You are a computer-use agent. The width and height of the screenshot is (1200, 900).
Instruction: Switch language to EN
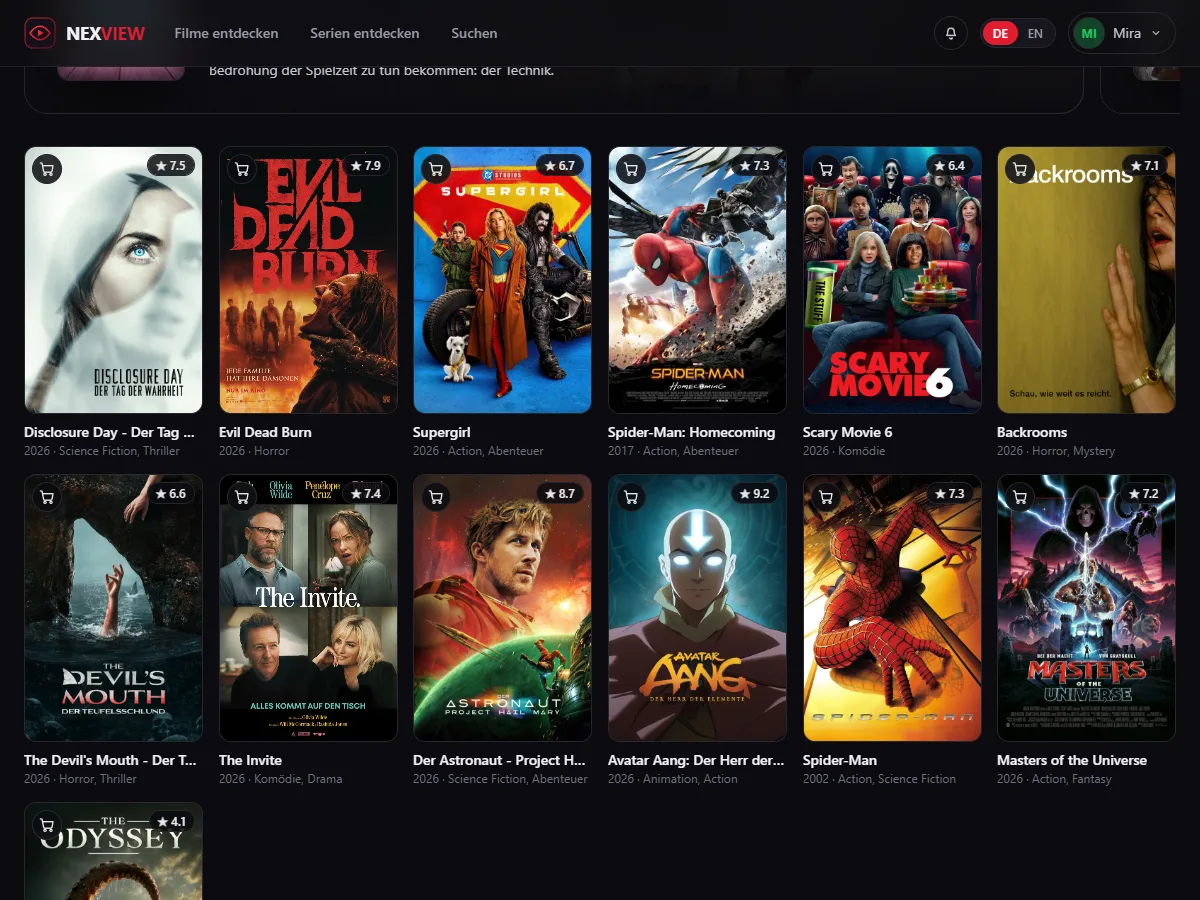coord(1035,33)
